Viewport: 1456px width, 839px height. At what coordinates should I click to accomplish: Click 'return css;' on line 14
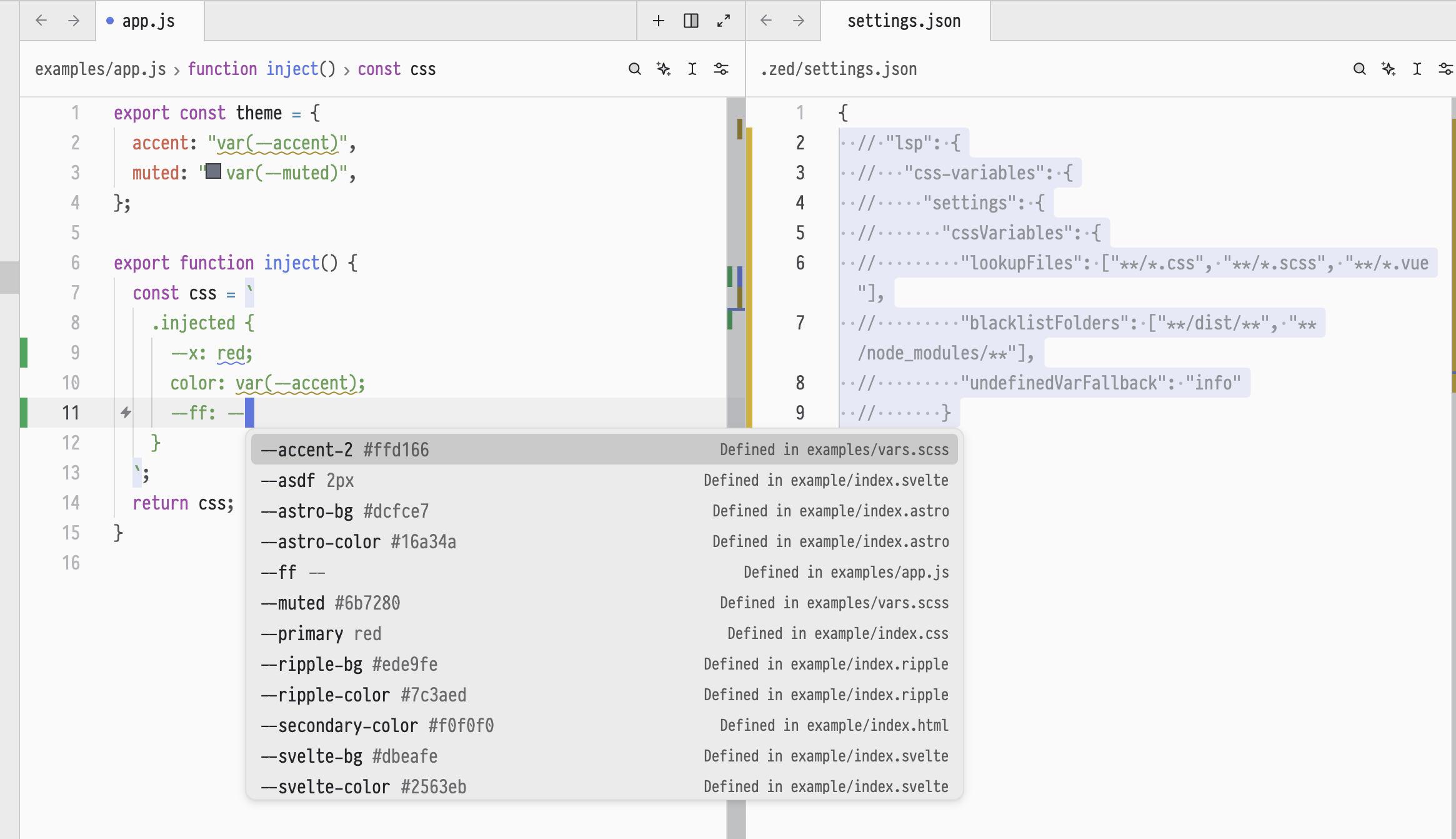coord(183,503)
